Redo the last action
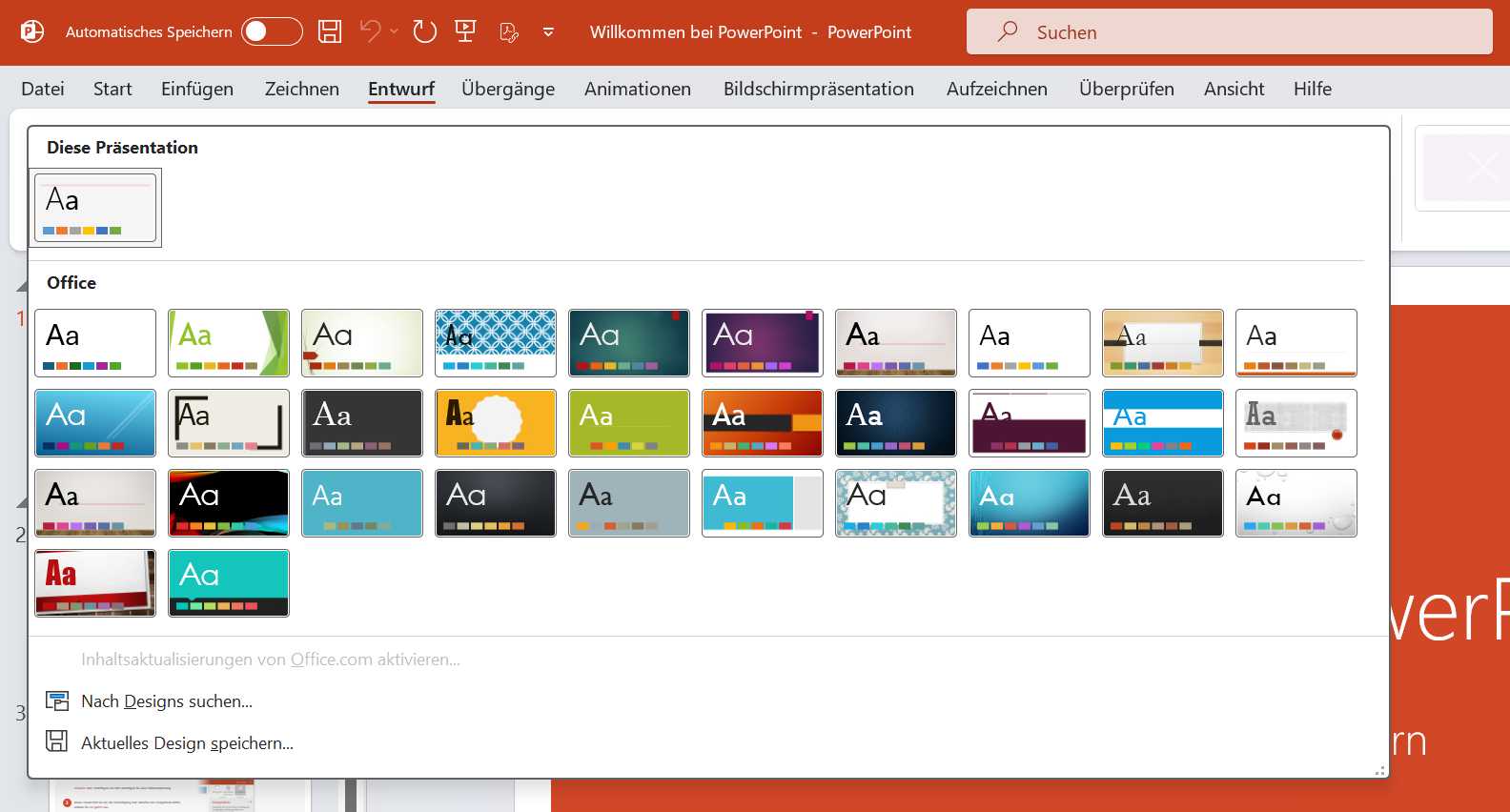The width and height of the screenshot is (1510, 812). coord(425,31)
